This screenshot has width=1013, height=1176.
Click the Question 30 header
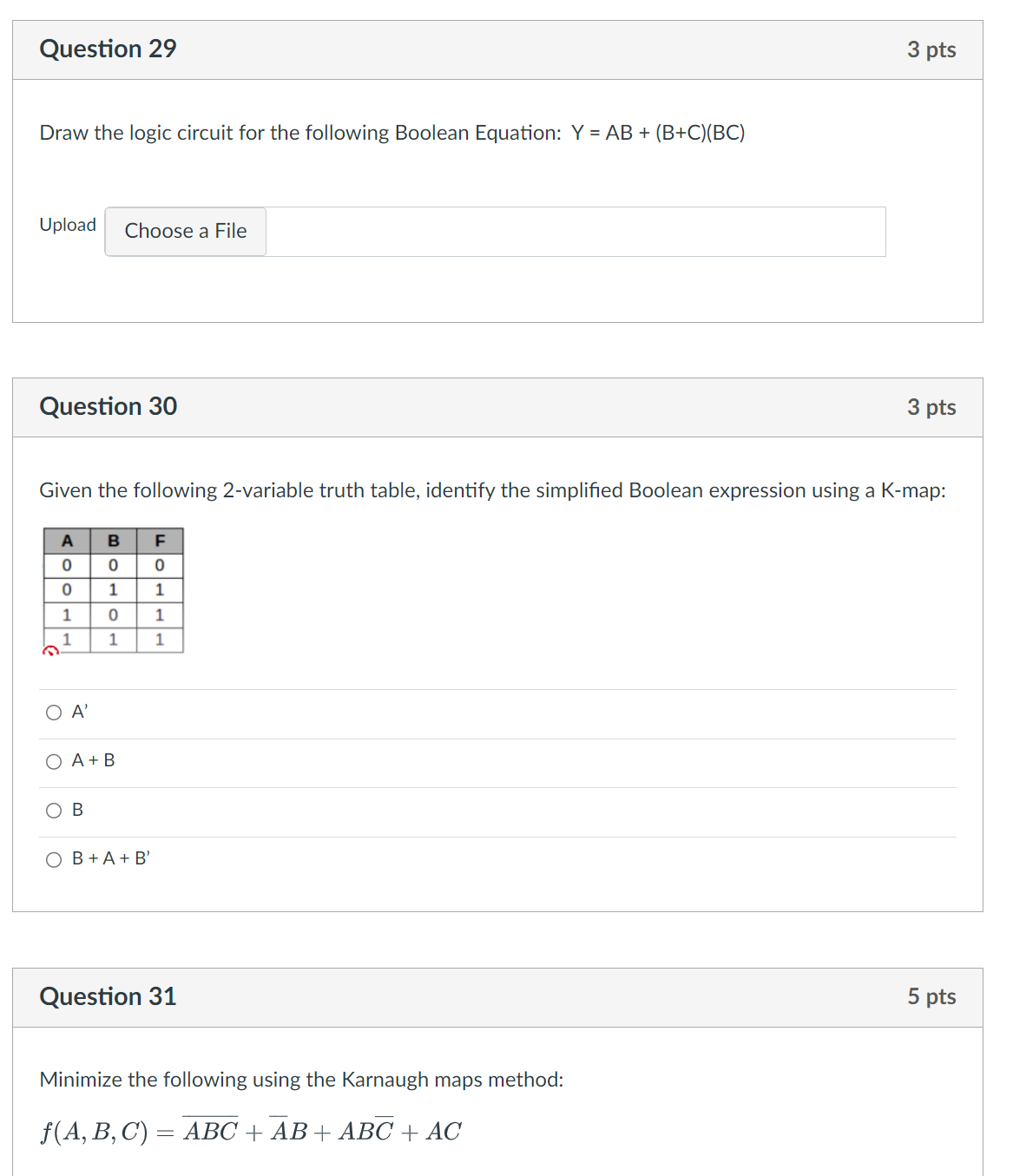(x=109, y=405)
